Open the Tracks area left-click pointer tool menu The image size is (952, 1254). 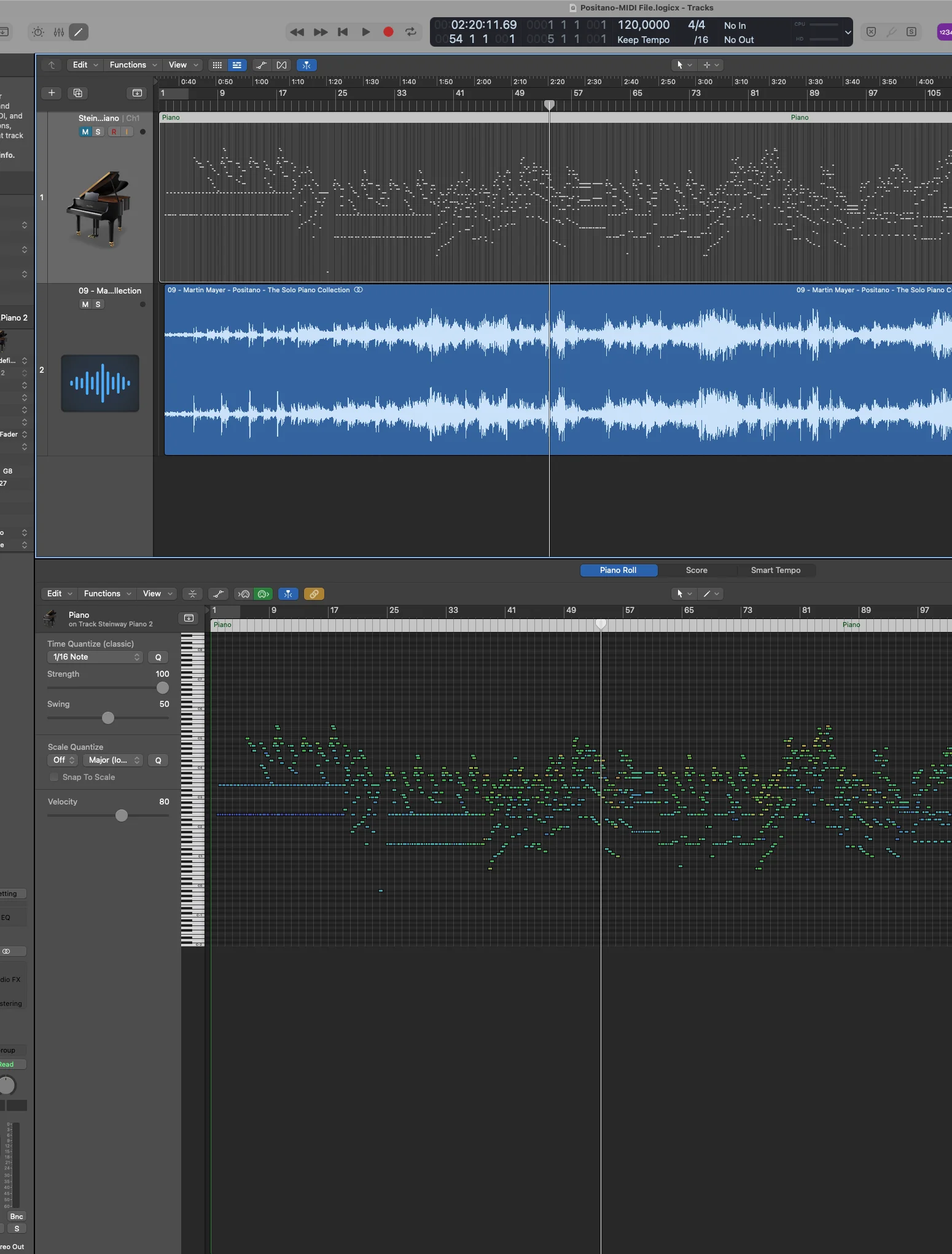pyautogui.click(x=684, y=65)
